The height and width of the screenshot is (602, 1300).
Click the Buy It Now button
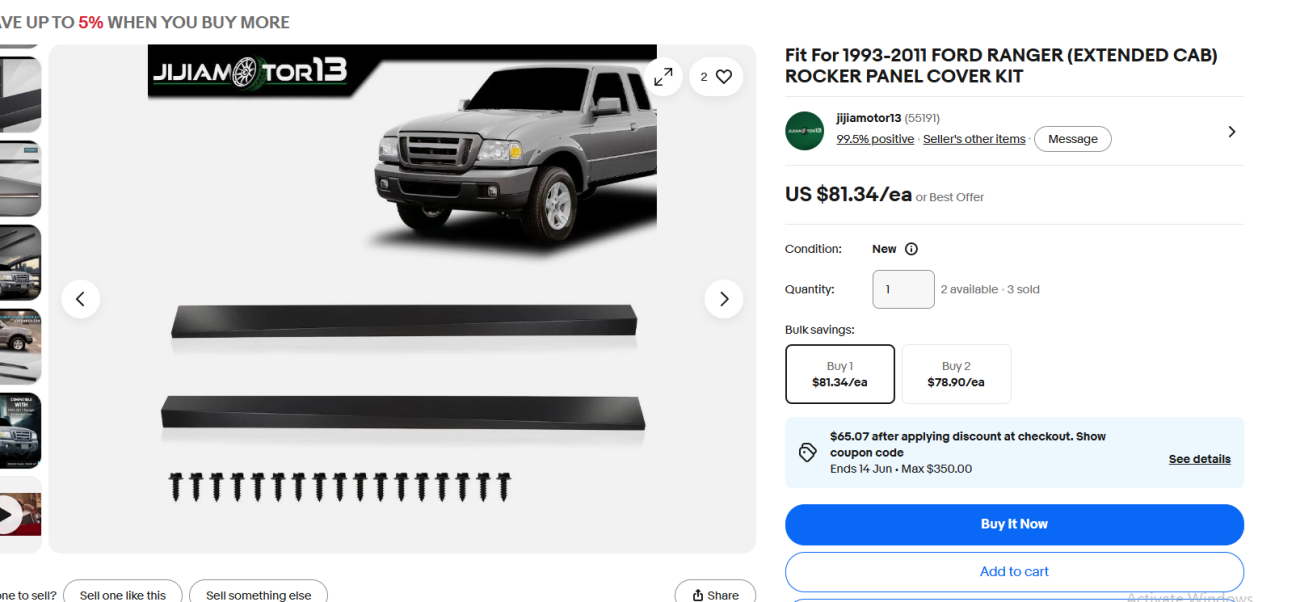(1014, 524)
